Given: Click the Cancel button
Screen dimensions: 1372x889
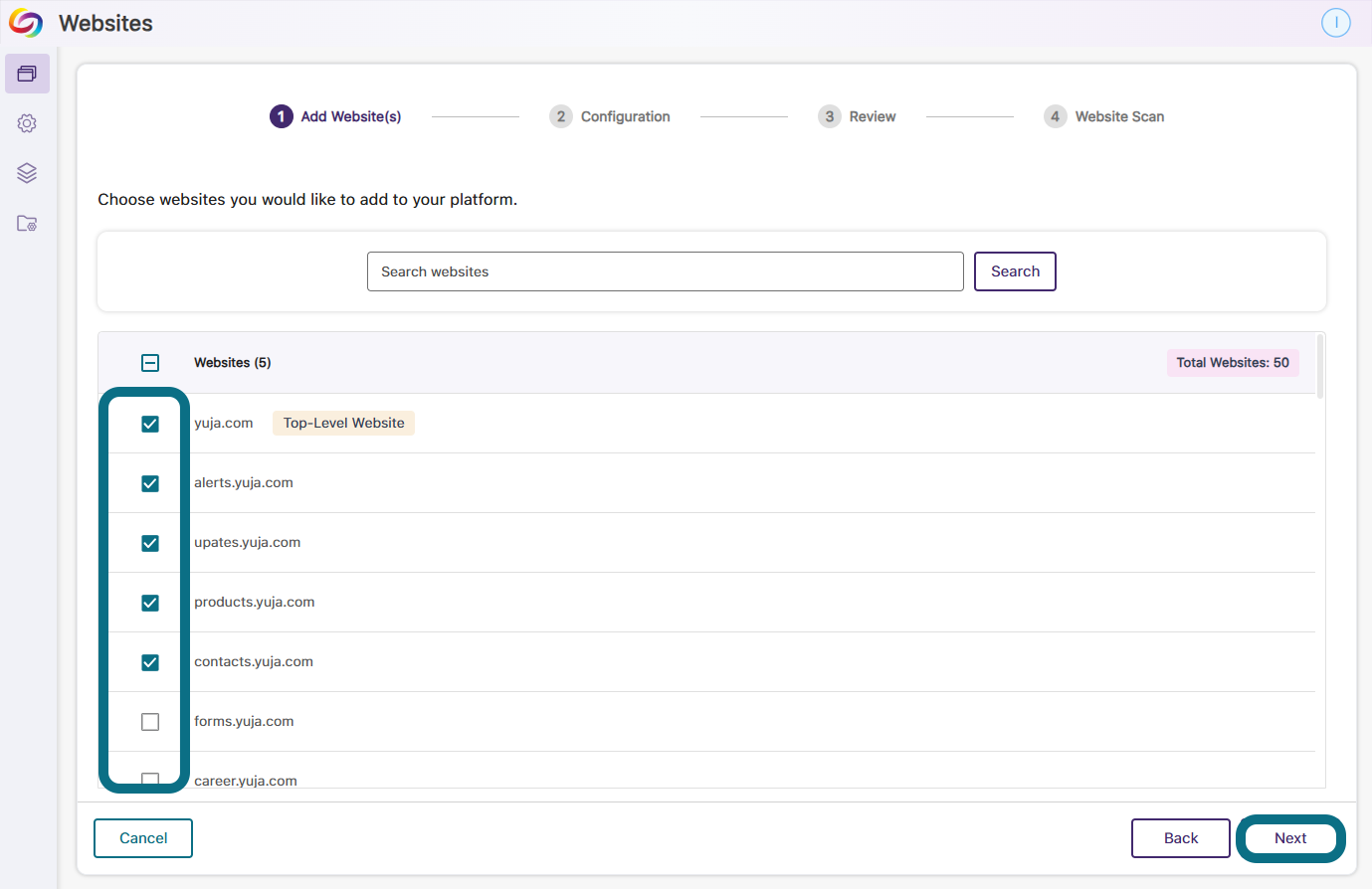Looking at the screenshot, I should pyautogui.click(x=143, y=838).
